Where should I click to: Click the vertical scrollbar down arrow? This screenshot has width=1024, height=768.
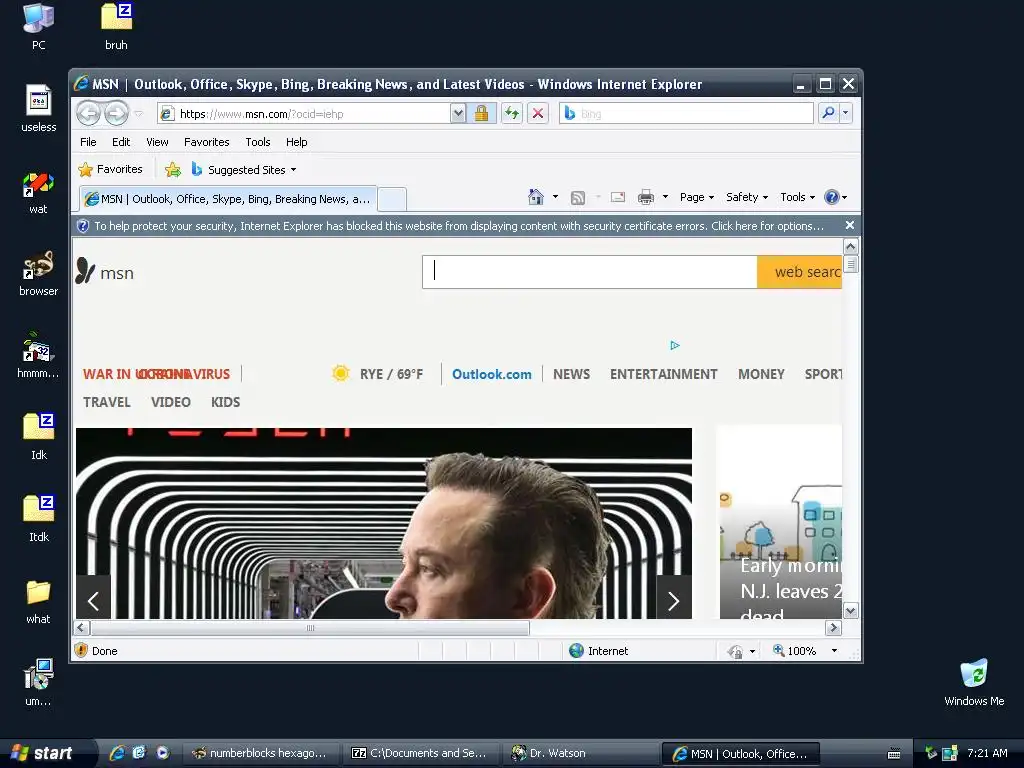850,611
